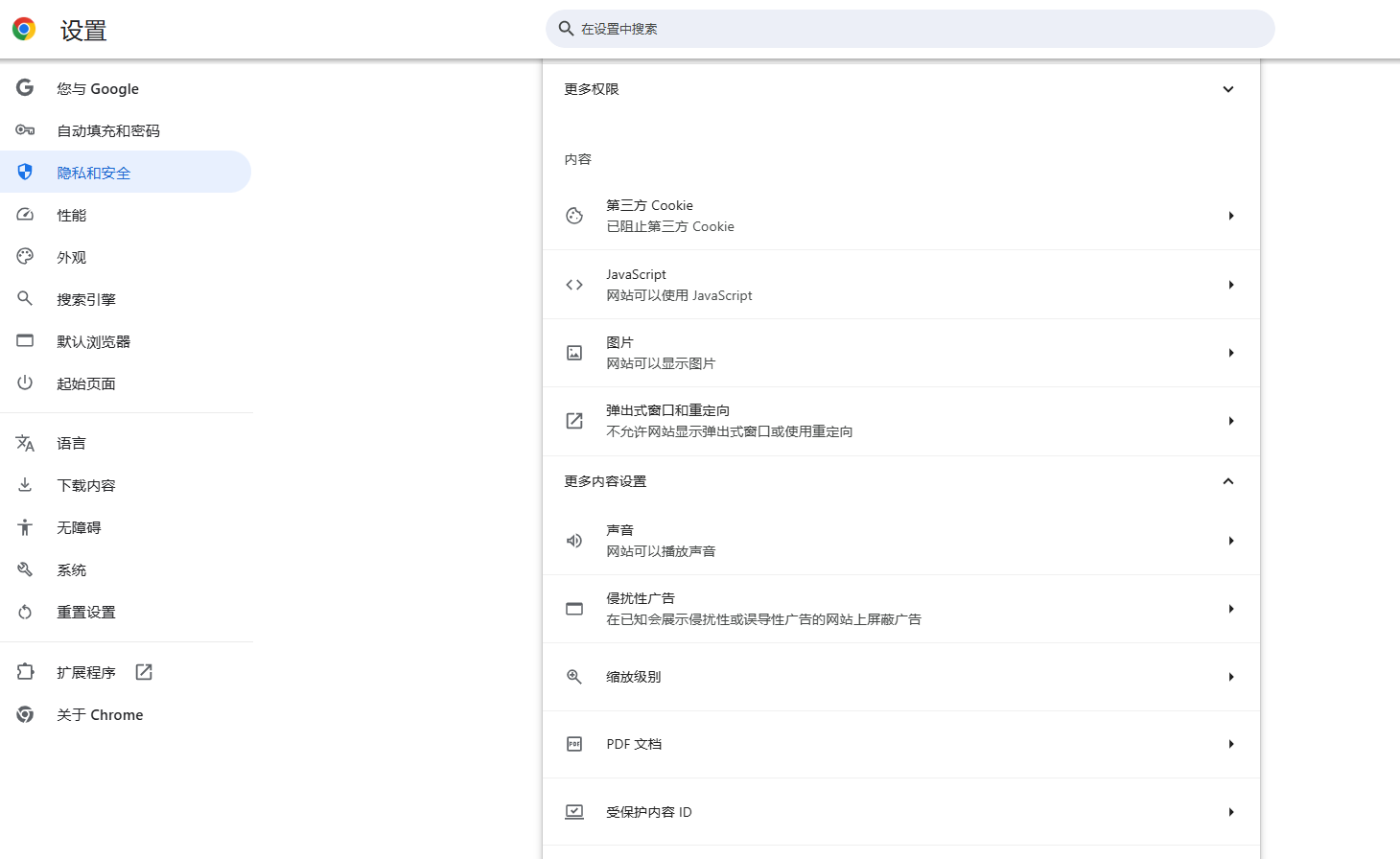Click the translate icon for 语言
The height and width of the screenshot is (859, 1400).
point(25,443)
